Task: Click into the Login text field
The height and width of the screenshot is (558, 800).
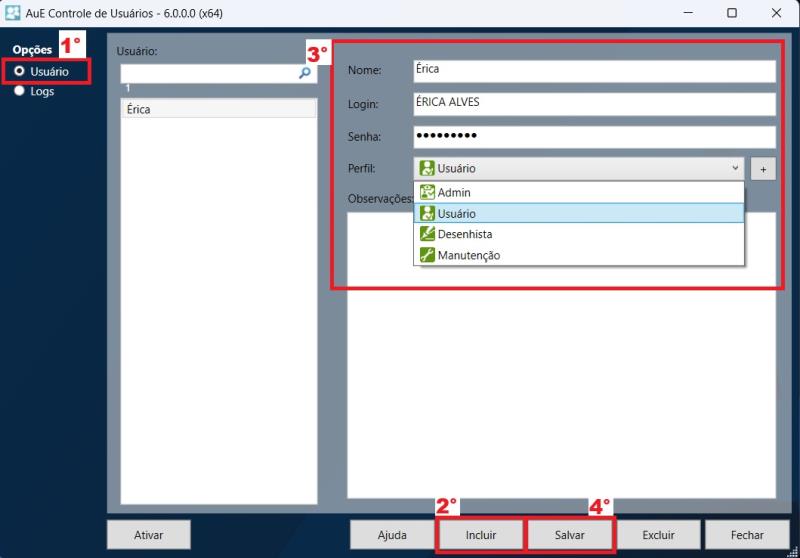Action: pyautogui.click(x=594, y=103)
